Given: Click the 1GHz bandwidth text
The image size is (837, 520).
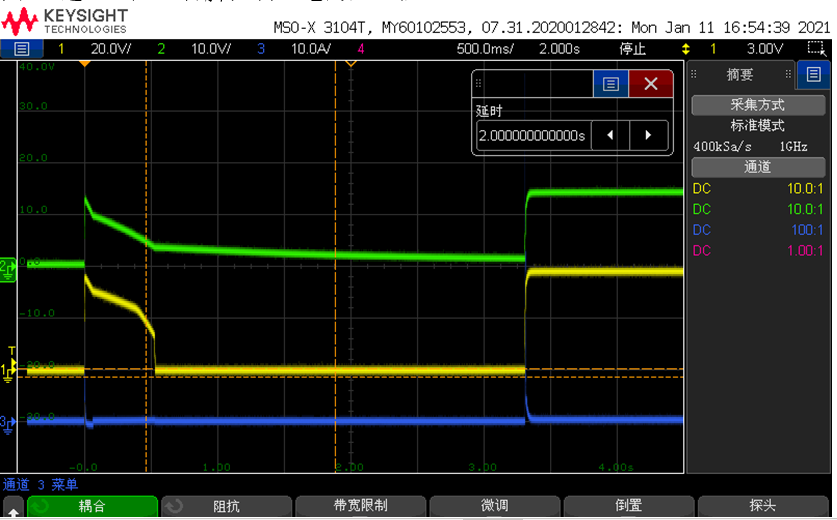Looking at the screenshot, I should [x=793, y=146].
